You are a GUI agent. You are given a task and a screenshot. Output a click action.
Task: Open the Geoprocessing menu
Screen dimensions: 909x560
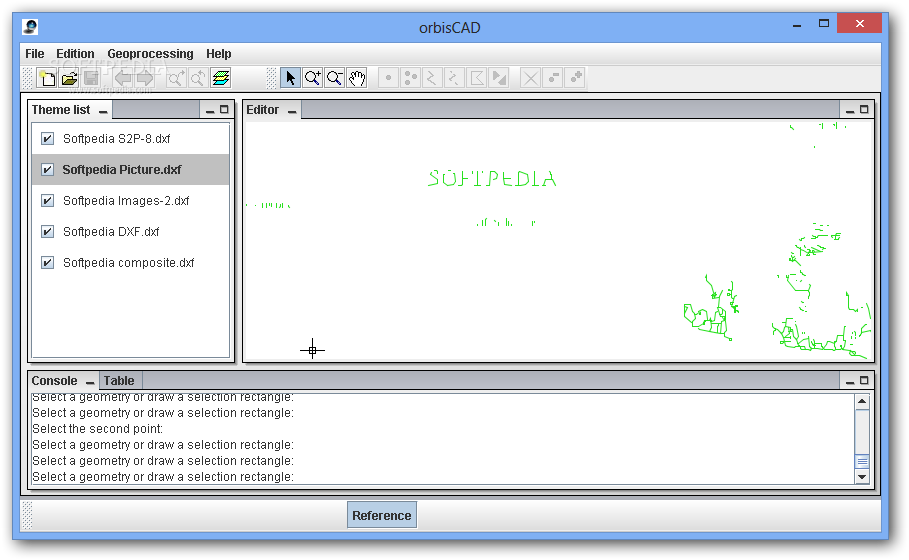pos(150,54)
